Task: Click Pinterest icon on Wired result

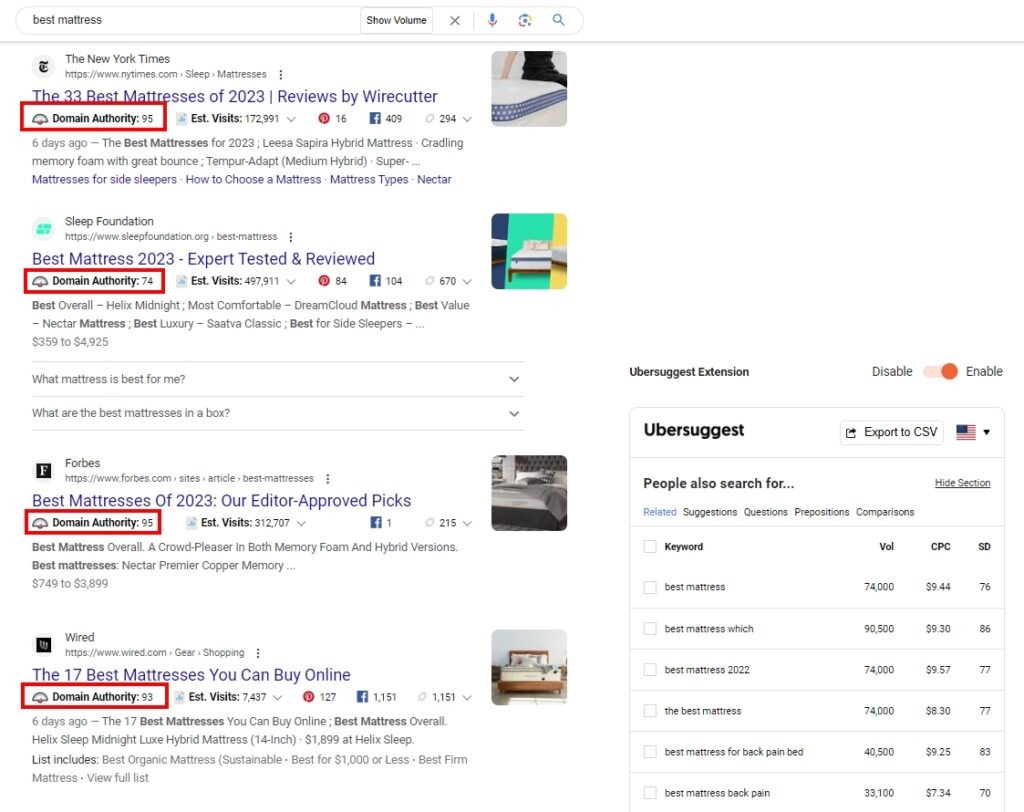Action: (x=309, y=697)
